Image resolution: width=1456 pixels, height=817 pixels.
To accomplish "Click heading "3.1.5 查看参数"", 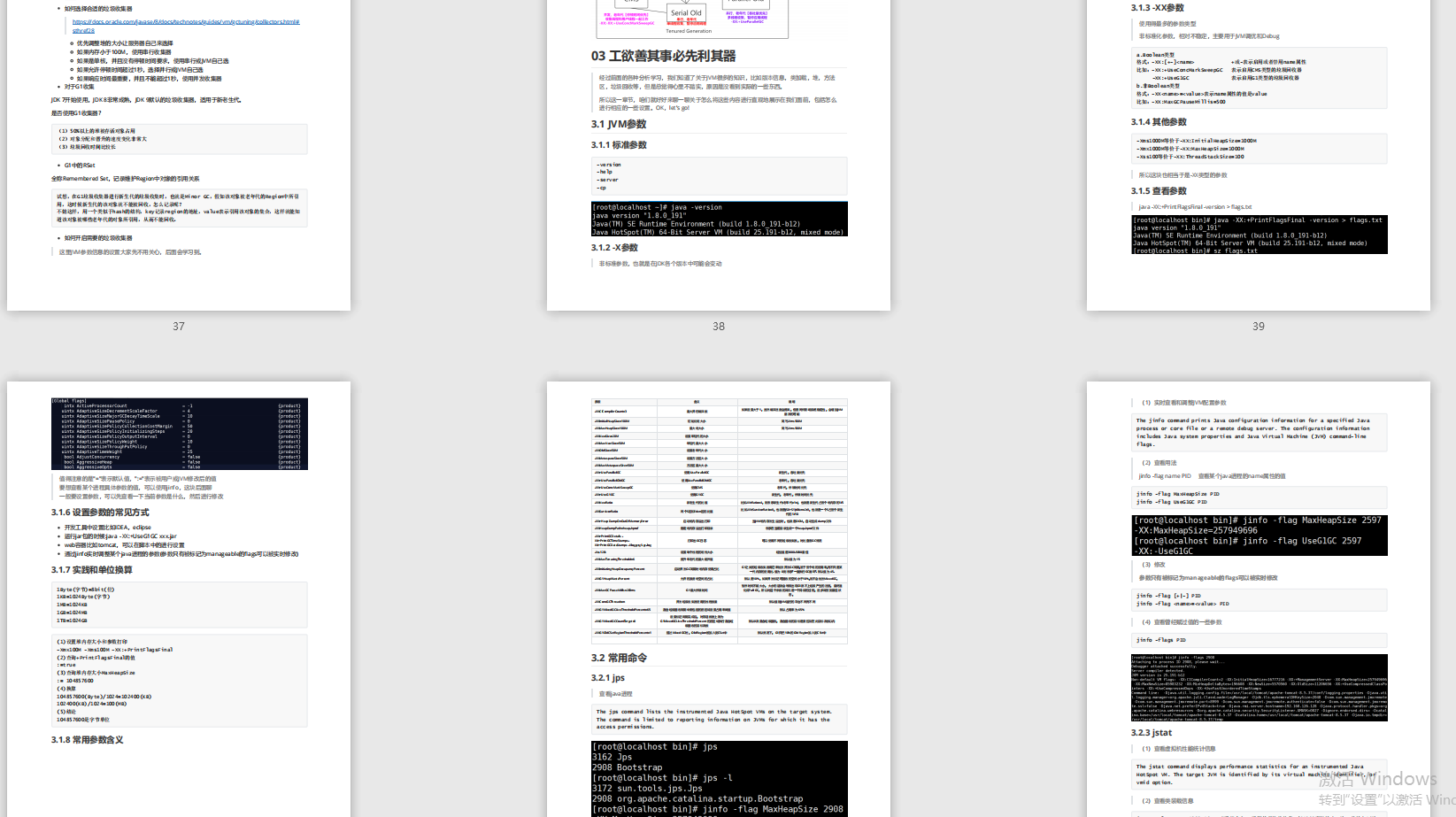I will [x=1159, y=191].
